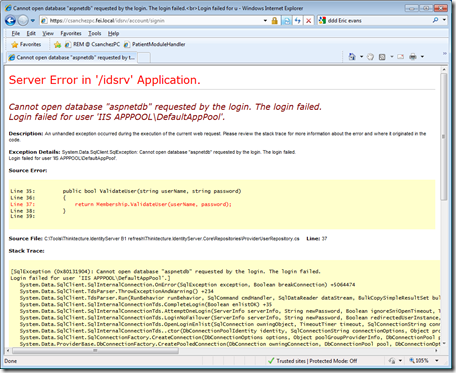Open the Help menu
The width and height of the screenshot is (456, 373).
[113, 33]
